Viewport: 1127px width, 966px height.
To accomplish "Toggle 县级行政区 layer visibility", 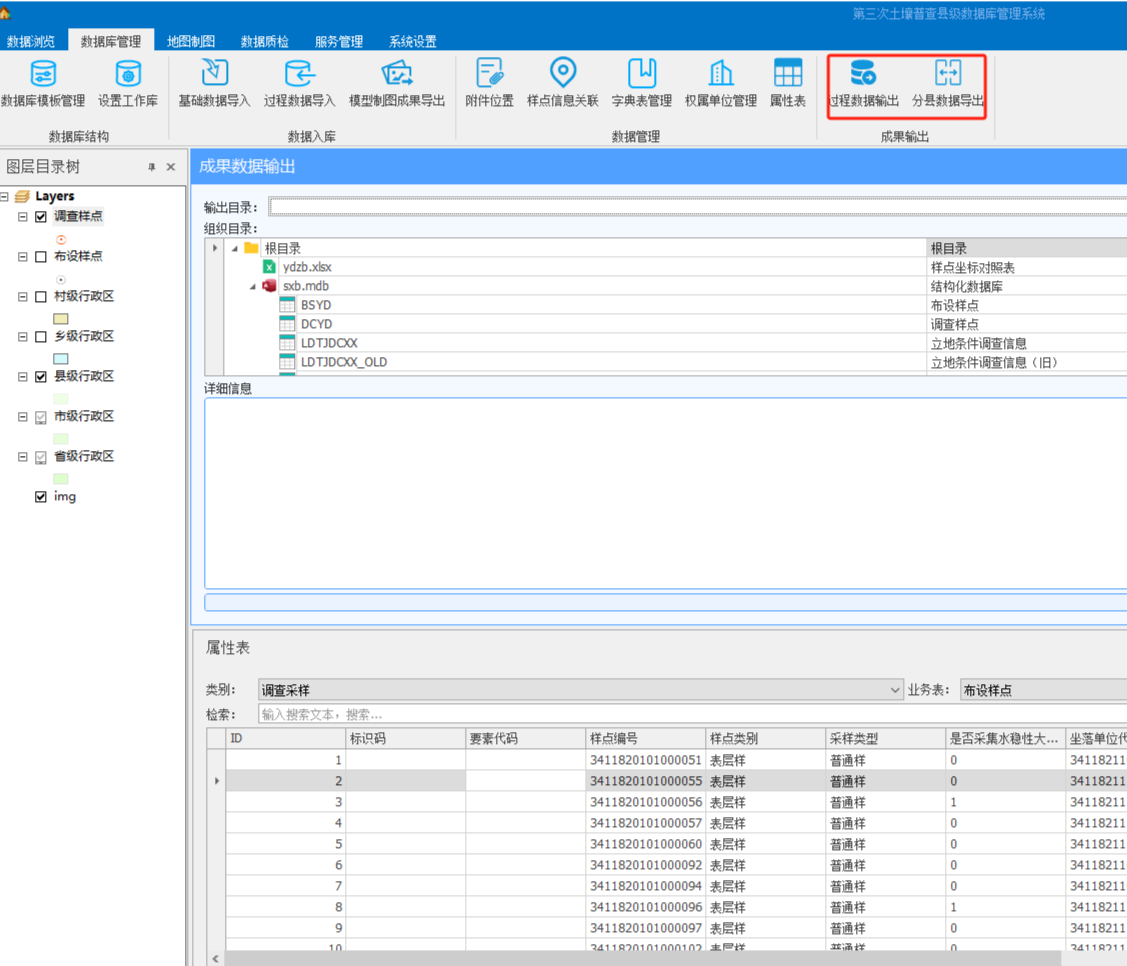I will click(x=41, y=377).
